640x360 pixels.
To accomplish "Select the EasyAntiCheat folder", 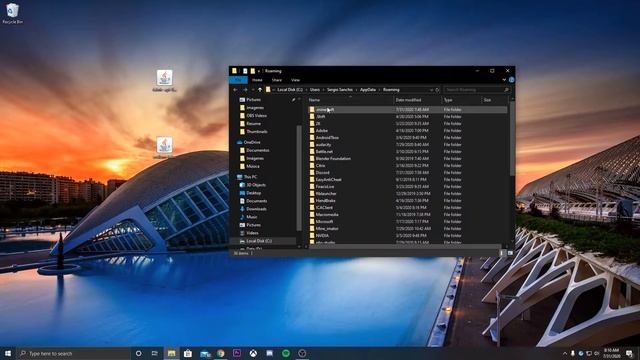I will tap(329, 180).
